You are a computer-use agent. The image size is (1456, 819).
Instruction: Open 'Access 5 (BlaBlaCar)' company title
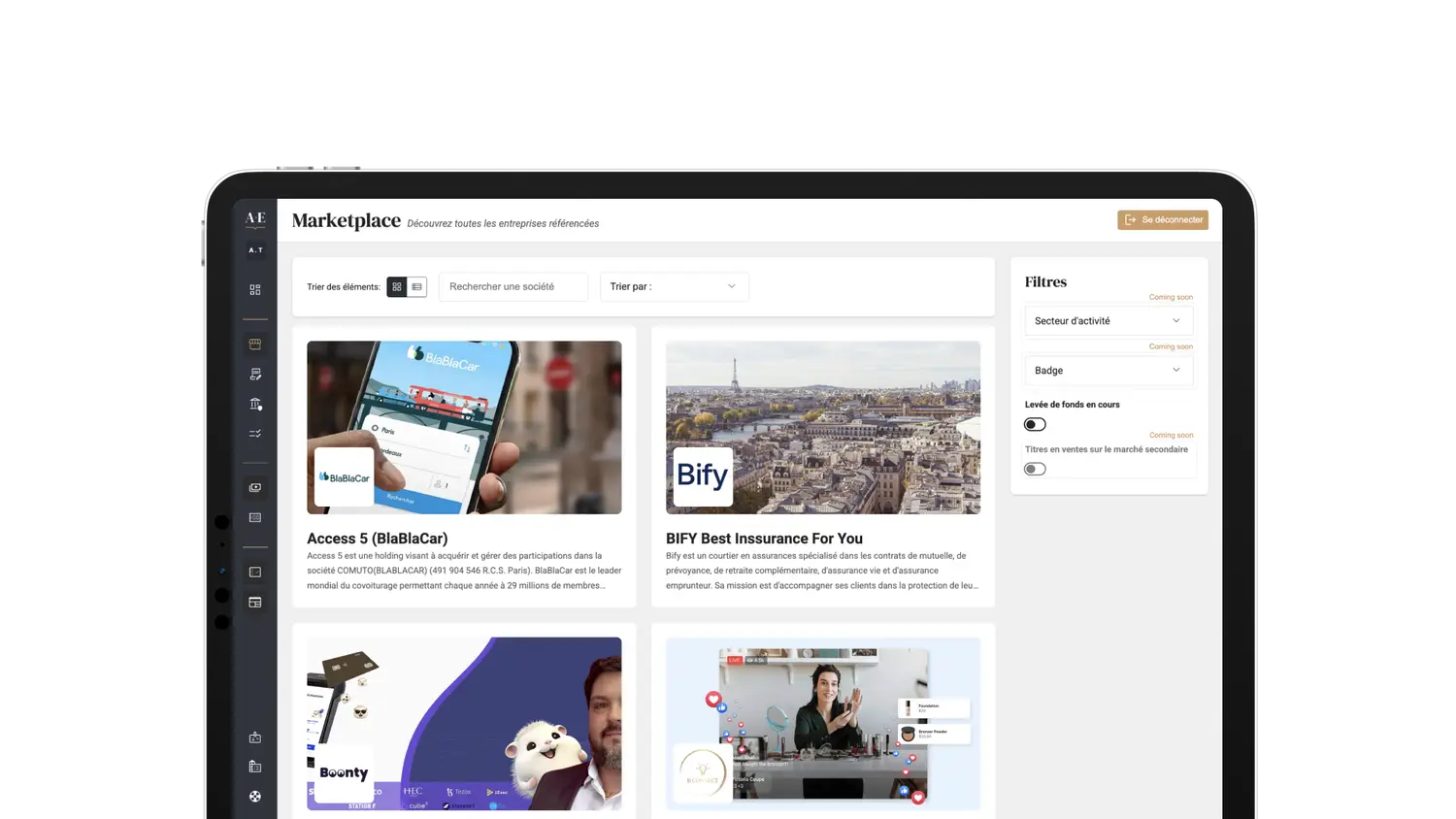coord(377,539)
